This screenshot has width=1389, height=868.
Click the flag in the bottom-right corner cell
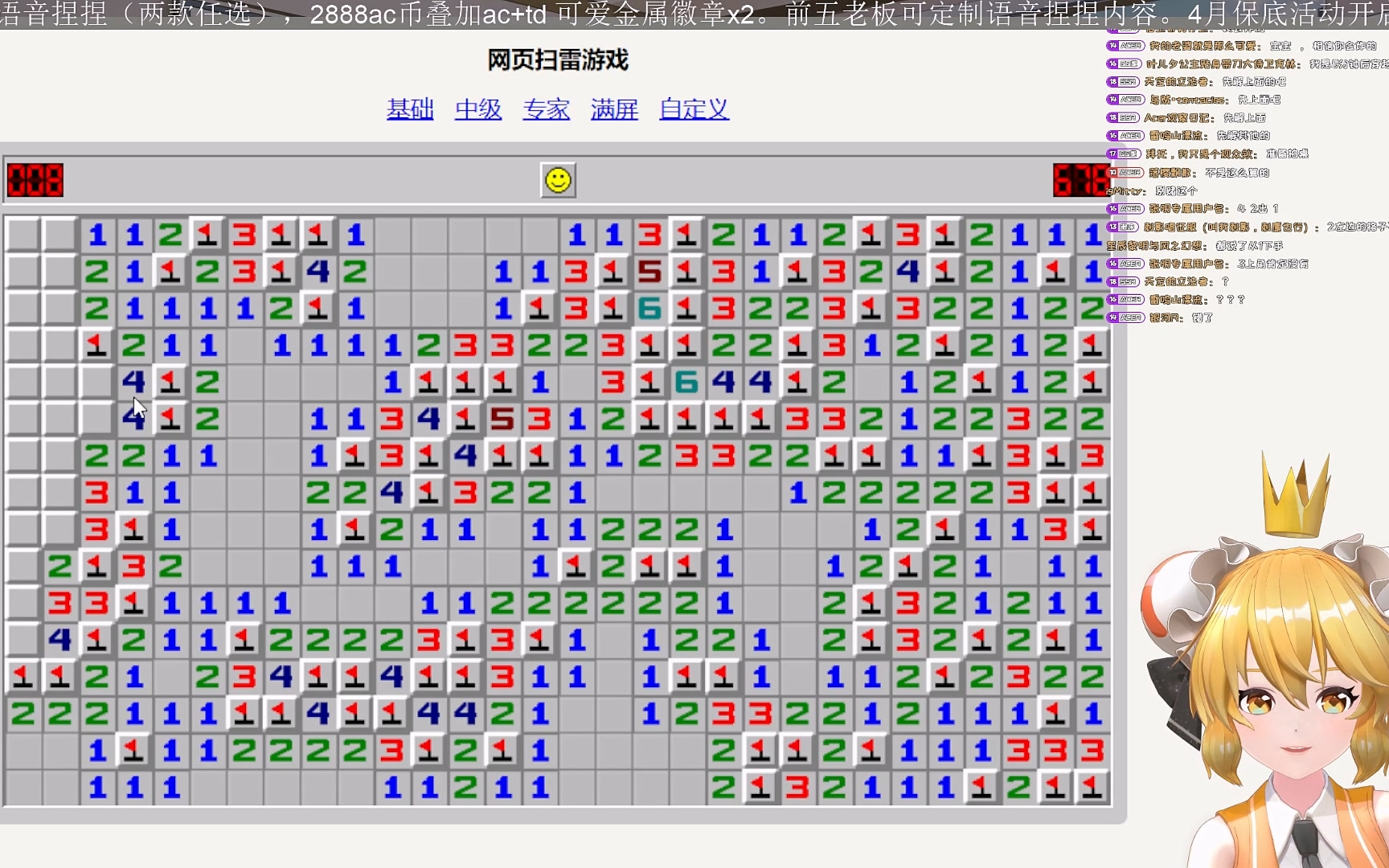(x=1092, y=788)
